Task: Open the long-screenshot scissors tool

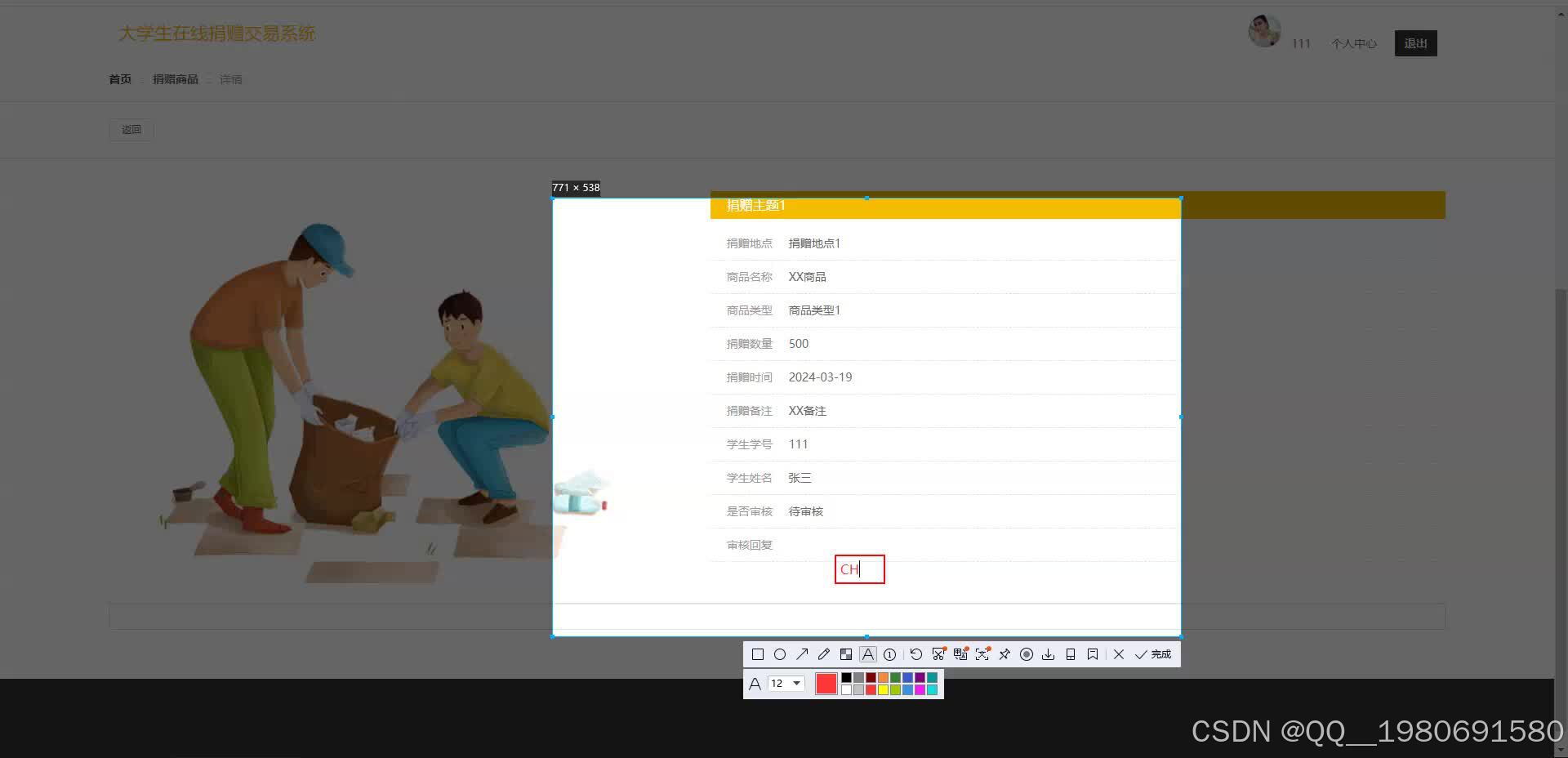Action: pyautogui.click(x=938, y=654)
